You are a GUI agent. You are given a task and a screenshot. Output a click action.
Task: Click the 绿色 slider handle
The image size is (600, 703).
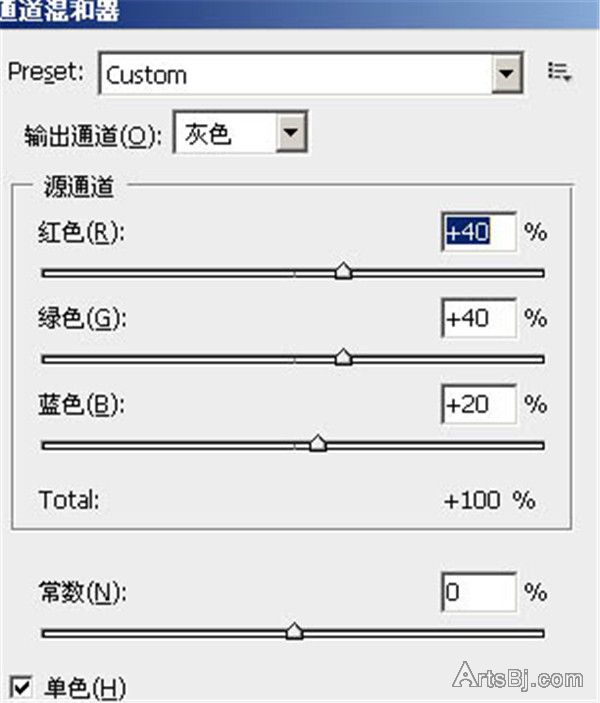343,357
